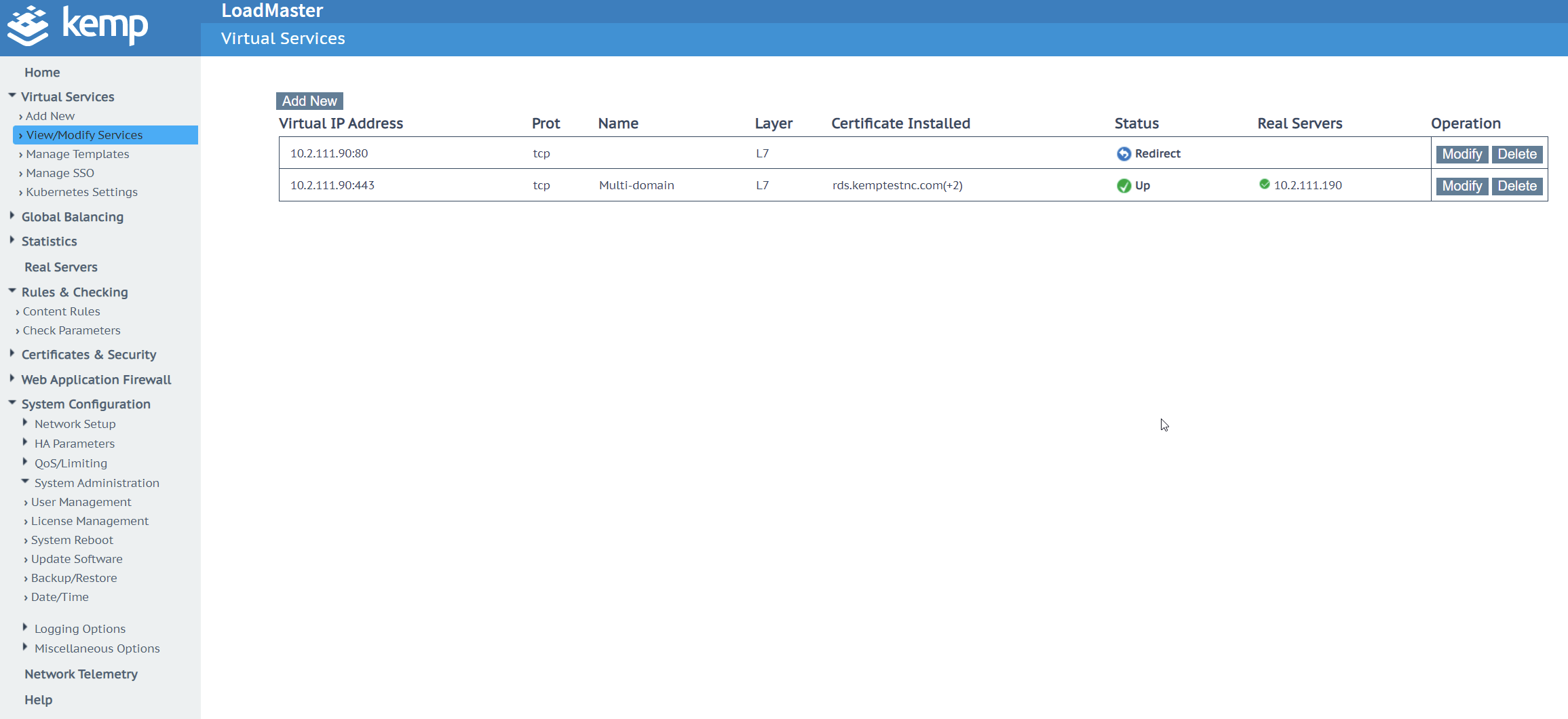Expand Certificates & Security section

tap(12, 353)
